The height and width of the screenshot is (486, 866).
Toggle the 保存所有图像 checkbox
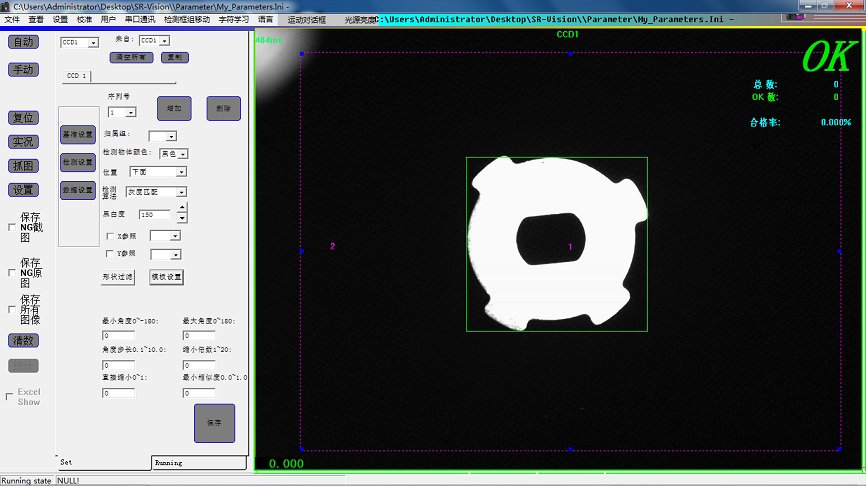pyautogui.click(x=11, y=310)
